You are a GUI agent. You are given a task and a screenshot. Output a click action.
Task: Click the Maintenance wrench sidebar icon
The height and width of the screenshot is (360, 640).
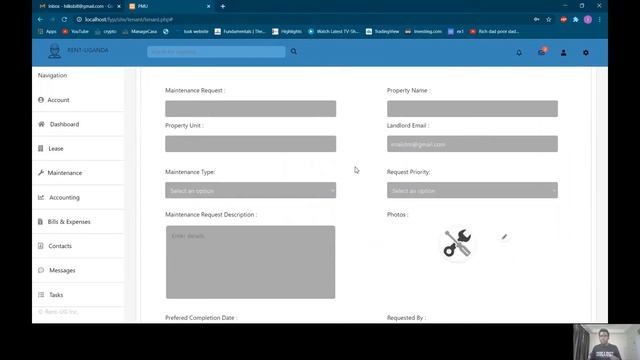click(x=41, y=173)
